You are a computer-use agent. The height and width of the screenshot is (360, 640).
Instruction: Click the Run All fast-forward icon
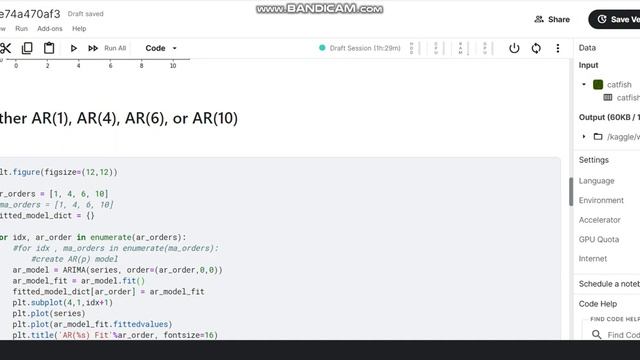(93, 48)
